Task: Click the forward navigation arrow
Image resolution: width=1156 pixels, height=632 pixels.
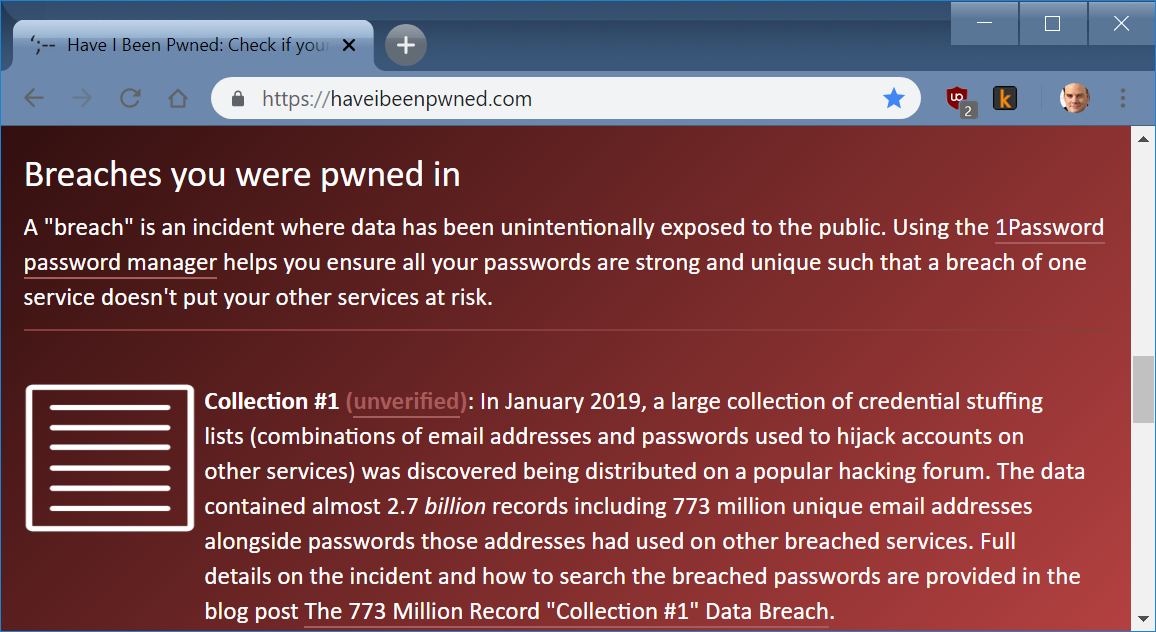Action: coord(82,98)
